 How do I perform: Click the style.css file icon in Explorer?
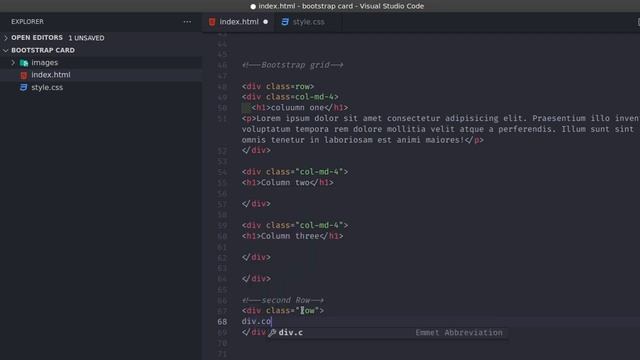(24, 87)
